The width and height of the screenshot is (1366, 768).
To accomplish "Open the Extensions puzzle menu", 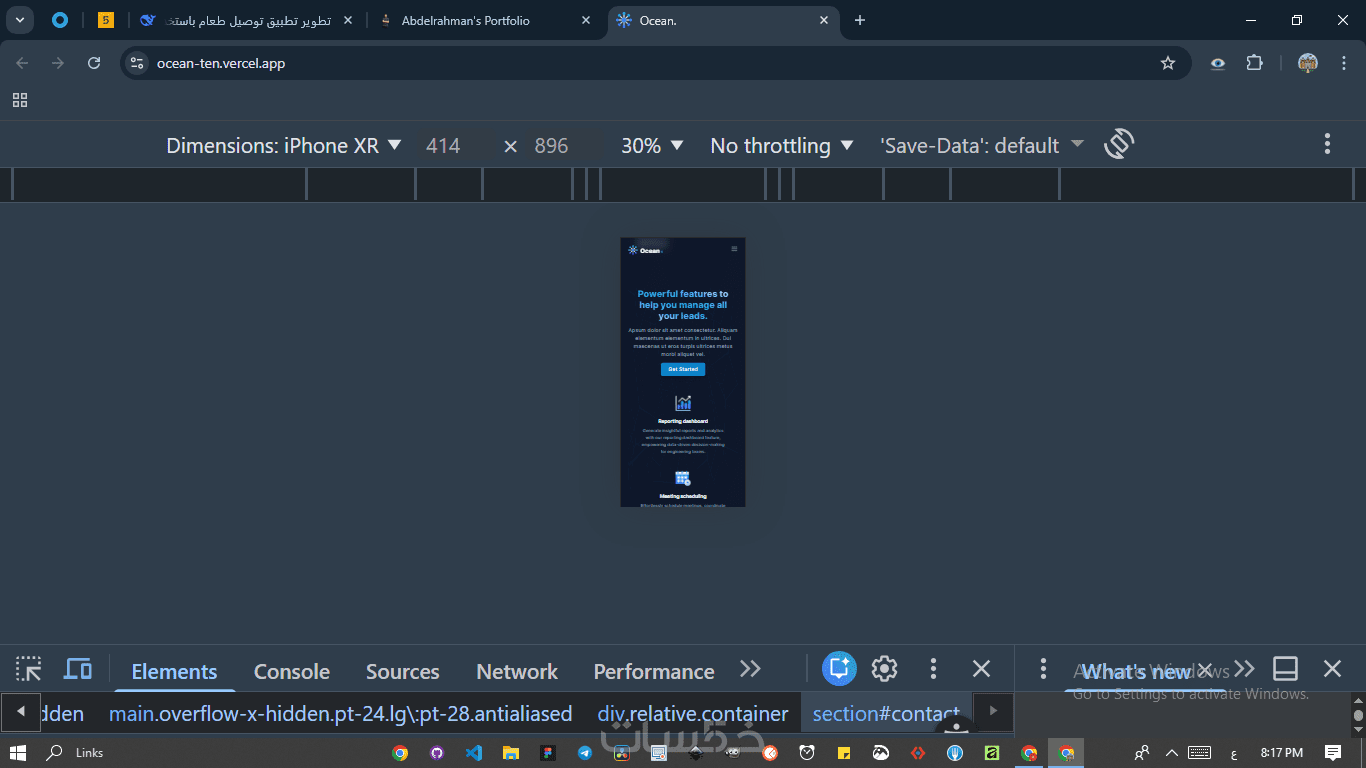I will click(1254, 63).
